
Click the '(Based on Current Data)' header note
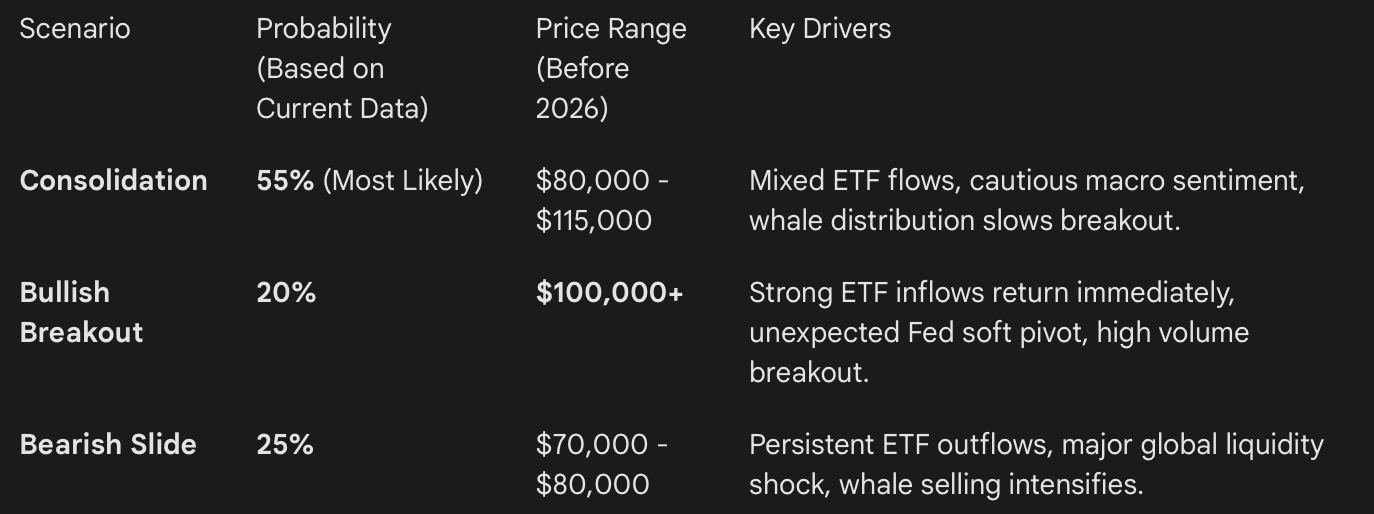341,89
